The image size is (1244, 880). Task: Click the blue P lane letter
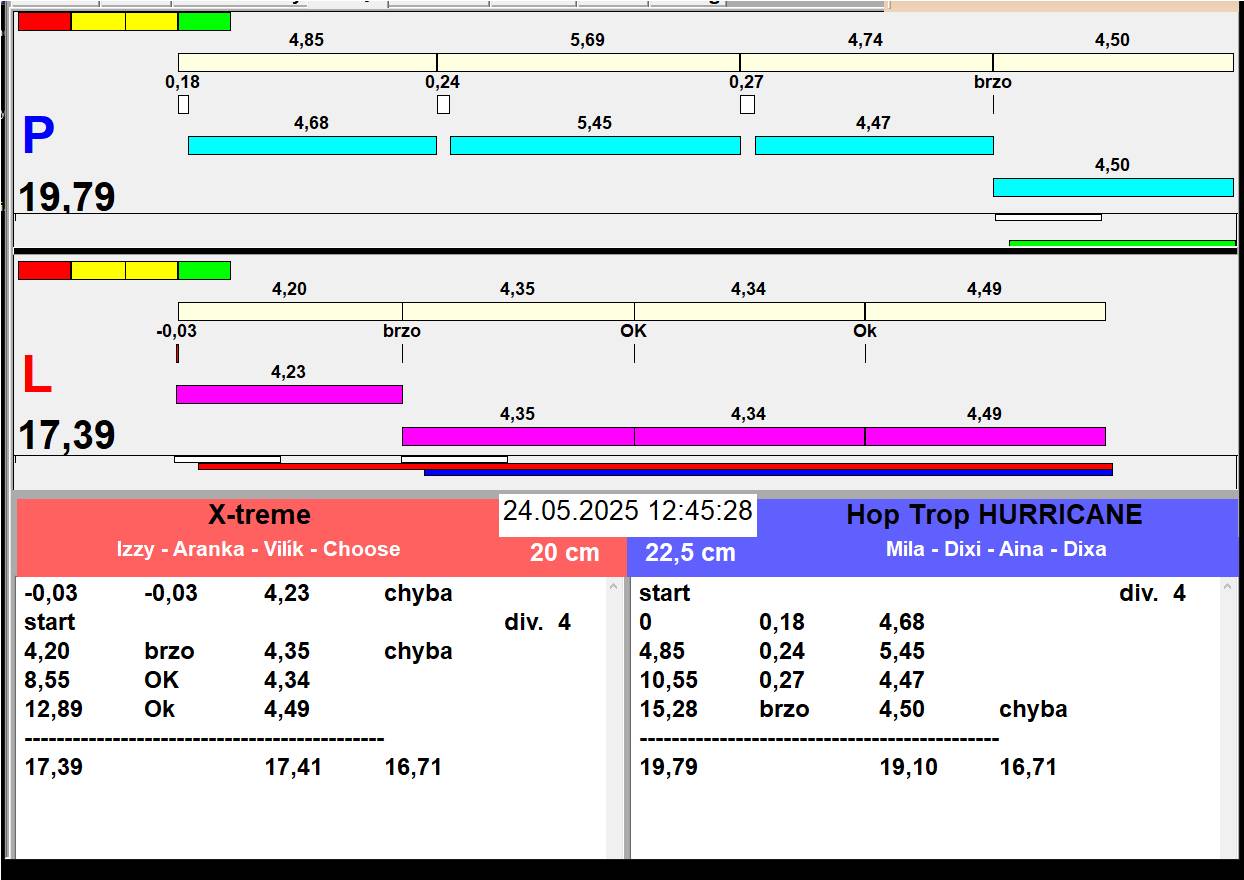tap(38, 137)
